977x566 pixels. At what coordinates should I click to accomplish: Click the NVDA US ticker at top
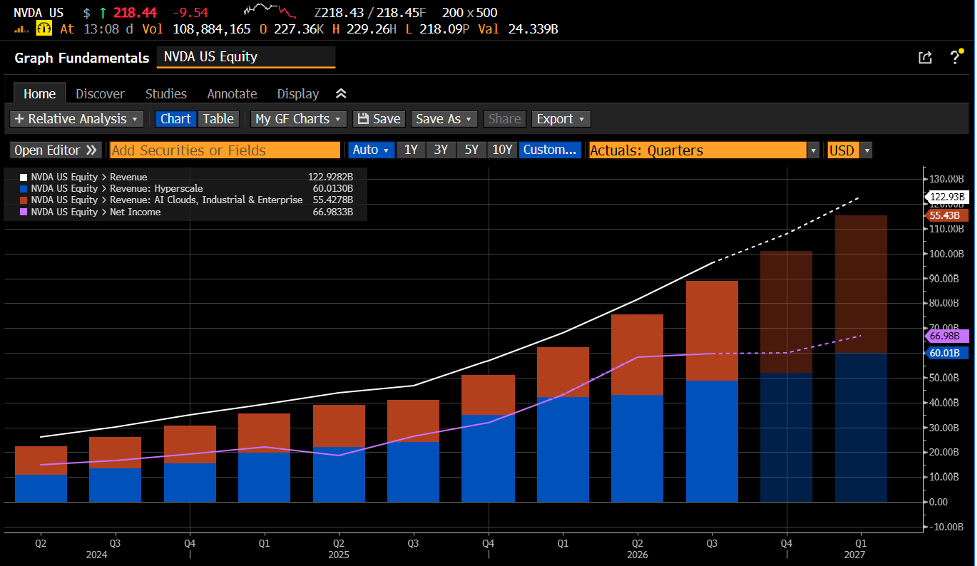(39, 12)
